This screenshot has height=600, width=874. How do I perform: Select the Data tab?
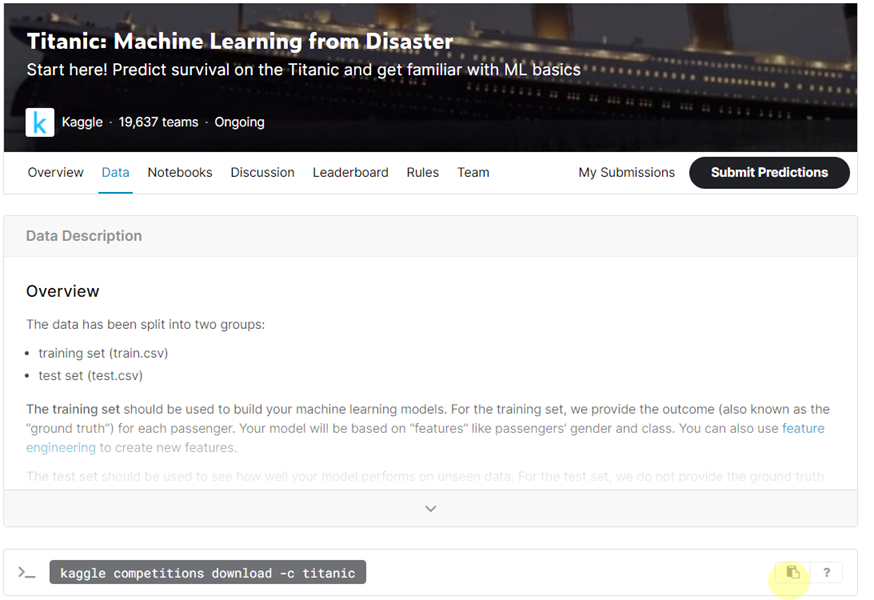pyautogui.click(x=115, y=173)
